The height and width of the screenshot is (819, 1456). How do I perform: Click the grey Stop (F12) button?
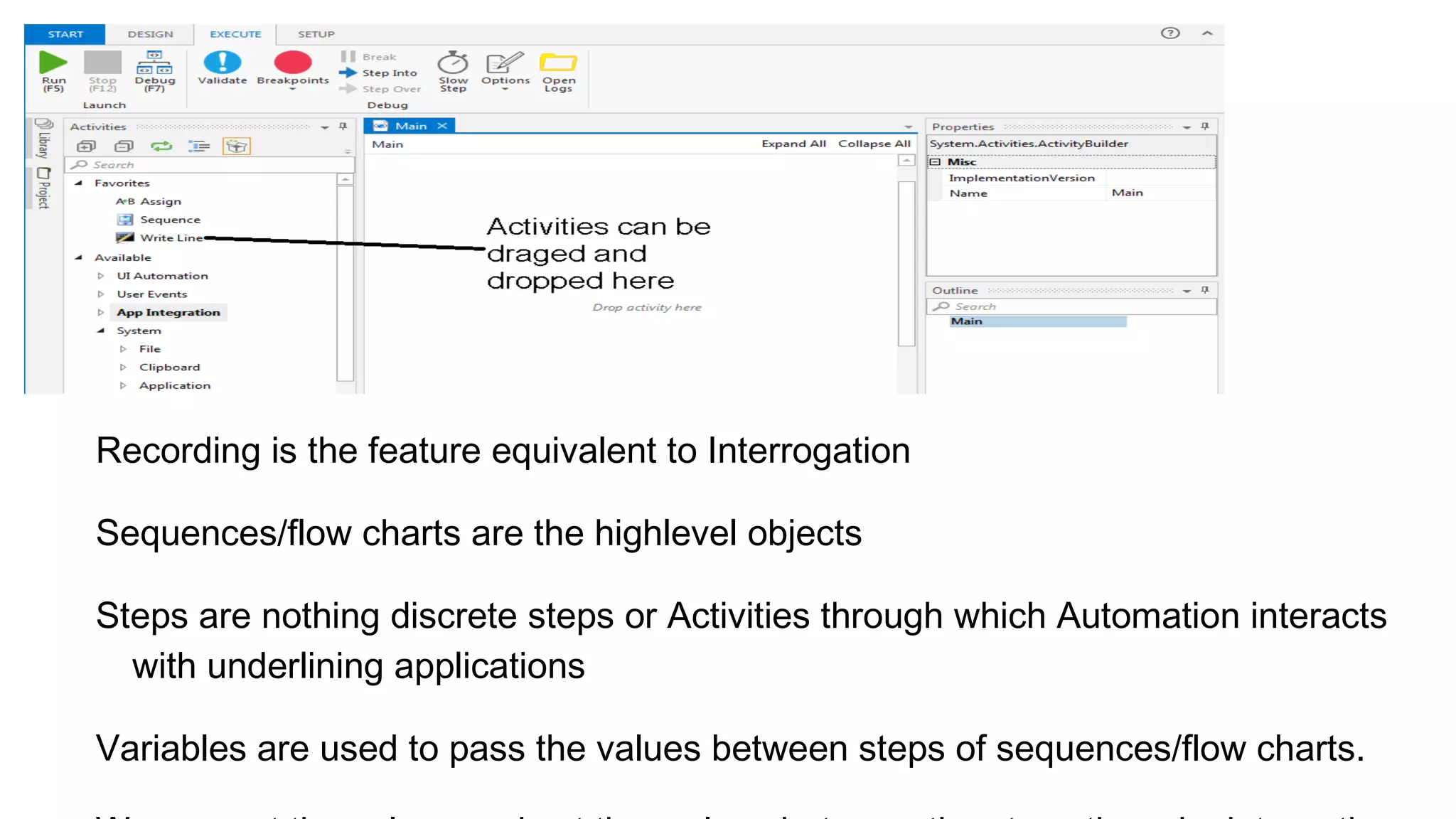(102, 70)
